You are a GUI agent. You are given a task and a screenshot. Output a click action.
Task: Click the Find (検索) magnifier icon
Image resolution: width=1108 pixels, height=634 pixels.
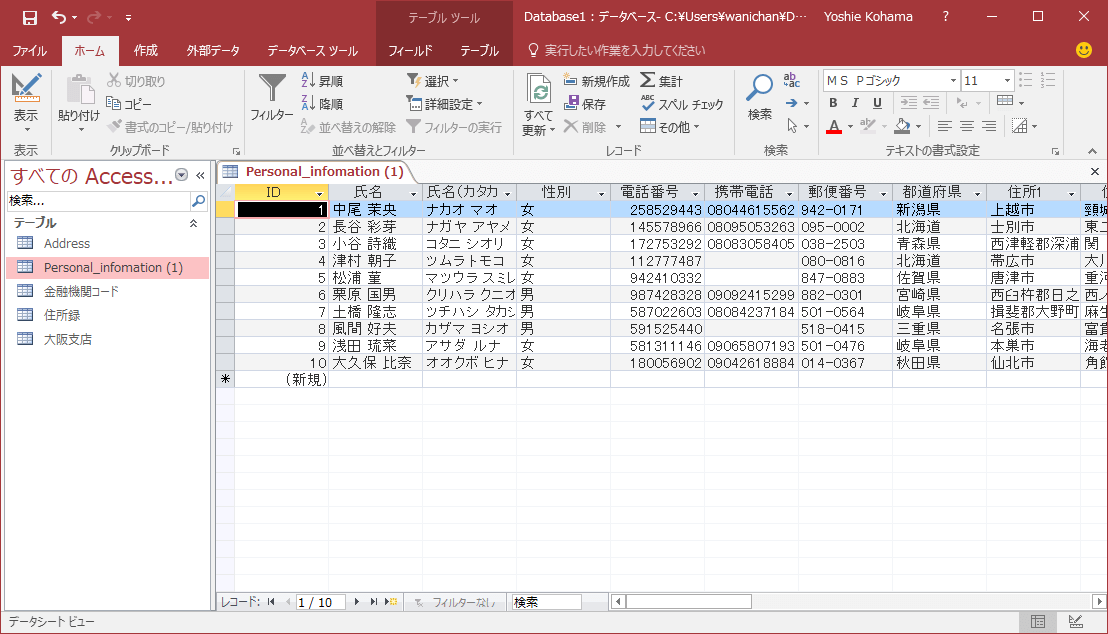pos(760,88)
